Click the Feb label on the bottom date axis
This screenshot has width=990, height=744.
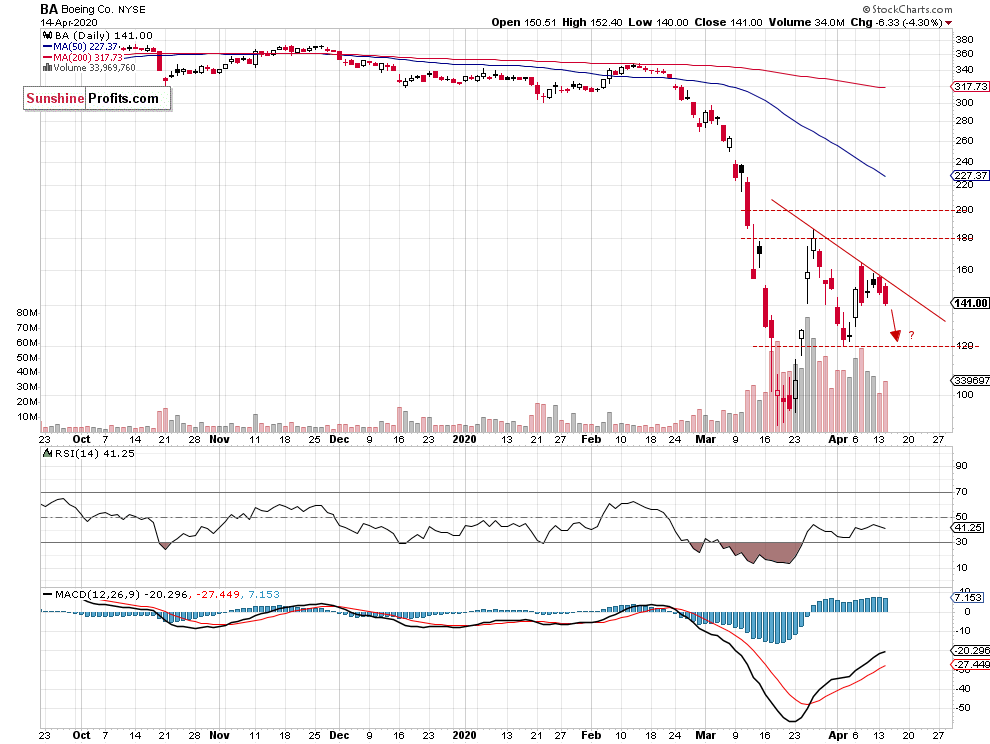coord(591,735)
